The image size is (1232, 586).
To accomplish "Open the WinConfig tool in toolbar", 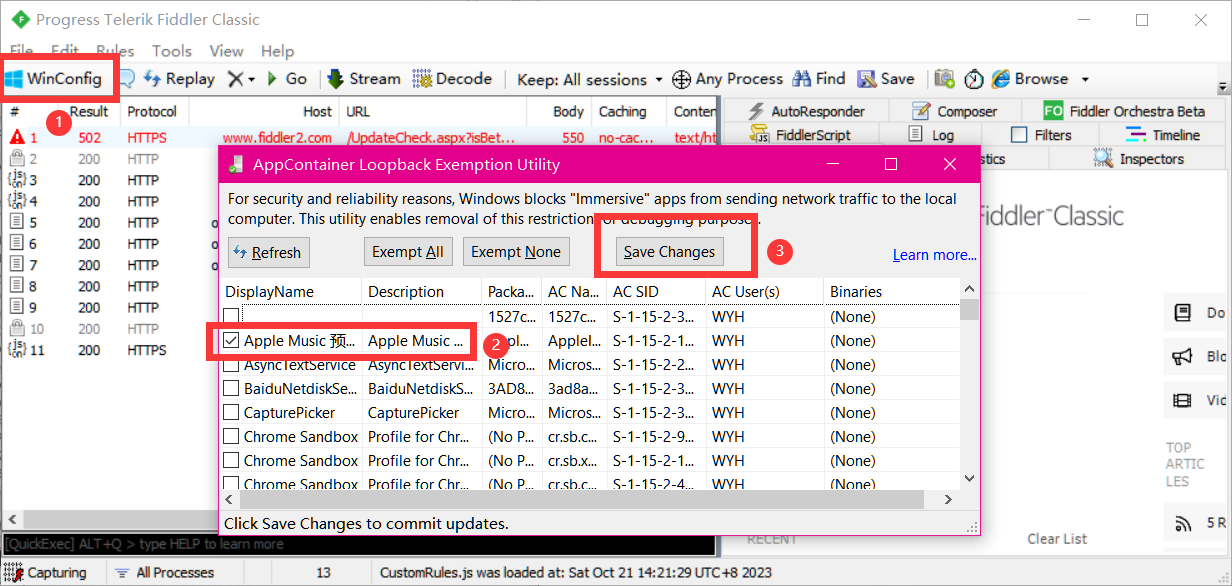I will 55,79.
